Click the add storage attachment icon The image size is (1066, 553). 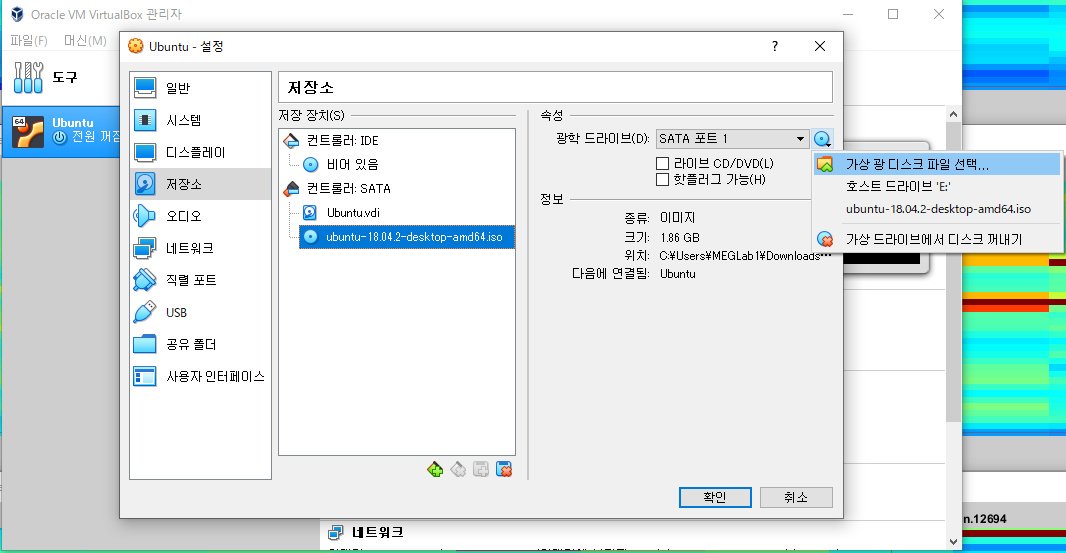[481, 469]
